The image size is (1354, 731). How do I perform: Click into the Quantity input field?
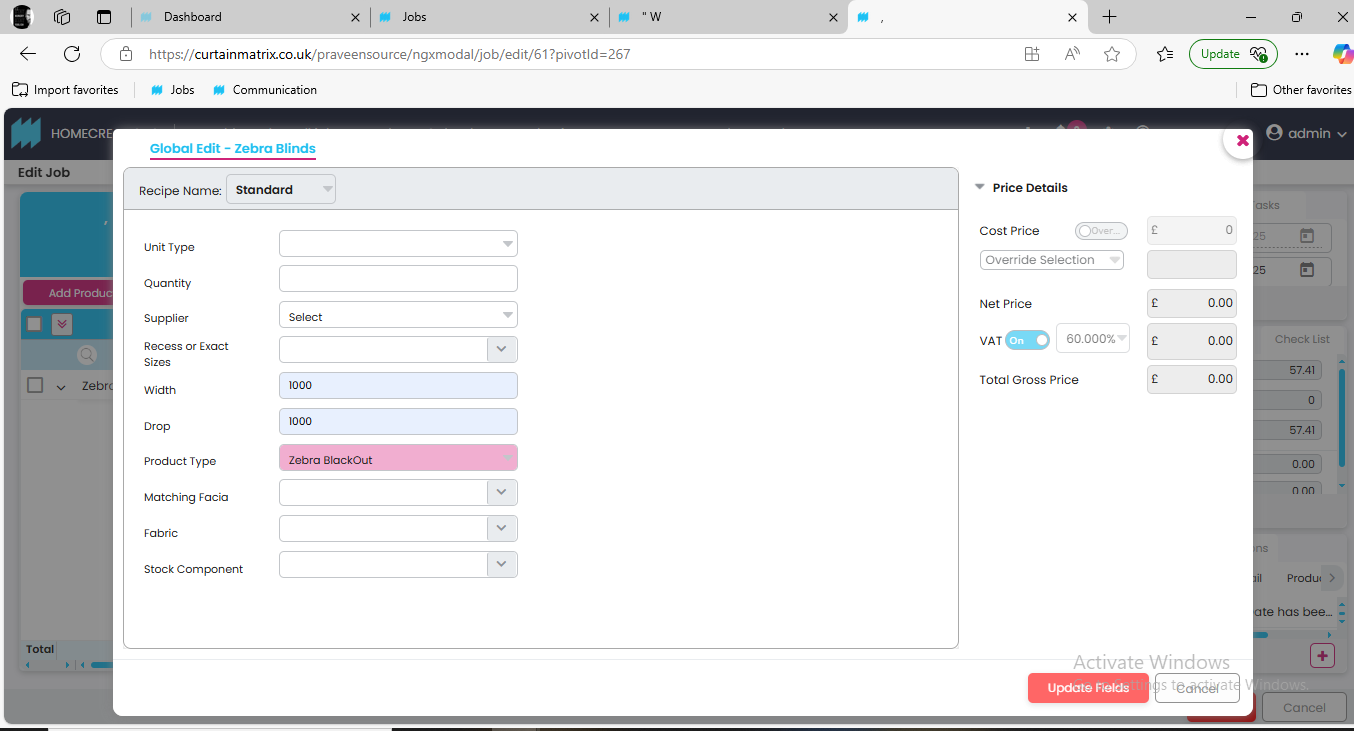coord(398,279)
